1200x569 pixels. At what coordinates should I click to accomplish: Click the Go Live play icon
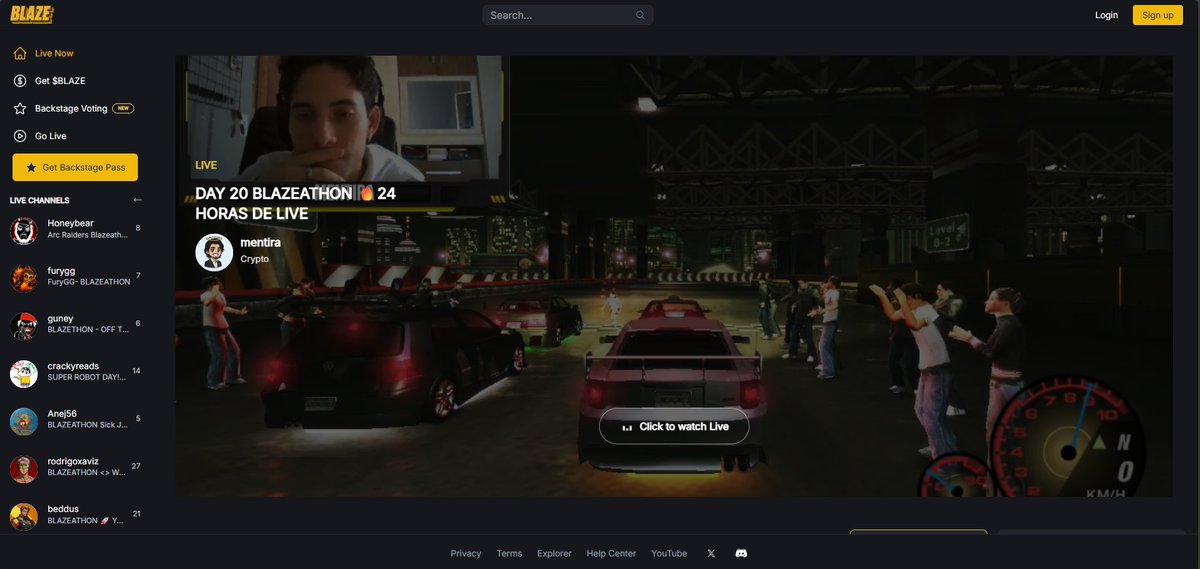pos(20,136)
